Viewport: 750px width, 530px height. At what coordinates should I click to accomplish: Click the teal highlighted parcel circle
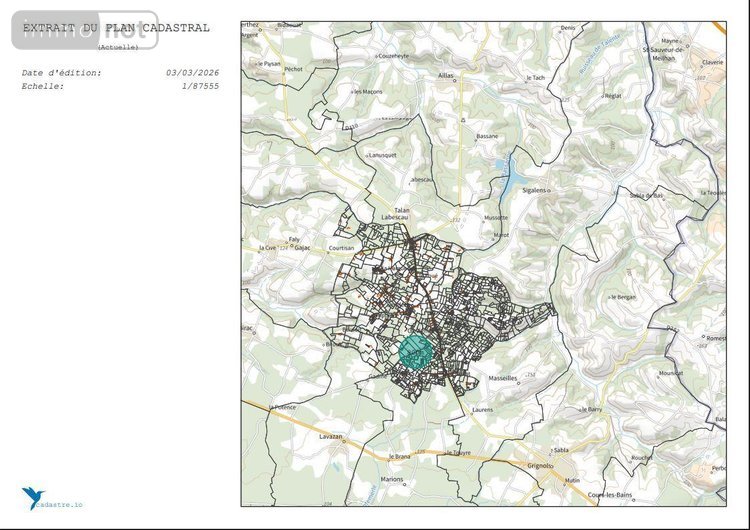tap(414, 351)
